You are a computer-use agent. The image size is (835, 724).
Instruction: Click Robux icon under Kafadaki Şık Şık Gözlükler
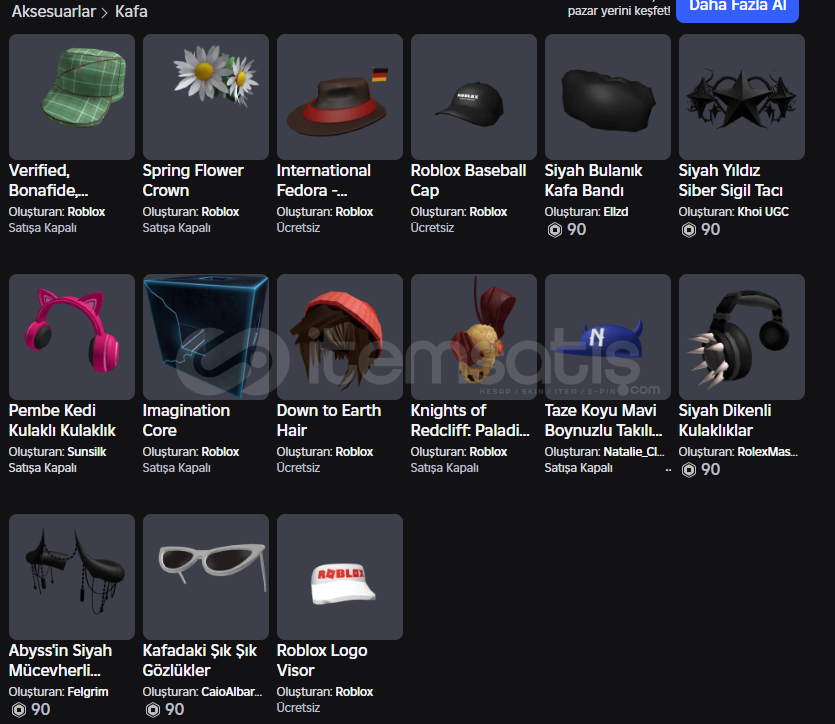tap(153, 710)
